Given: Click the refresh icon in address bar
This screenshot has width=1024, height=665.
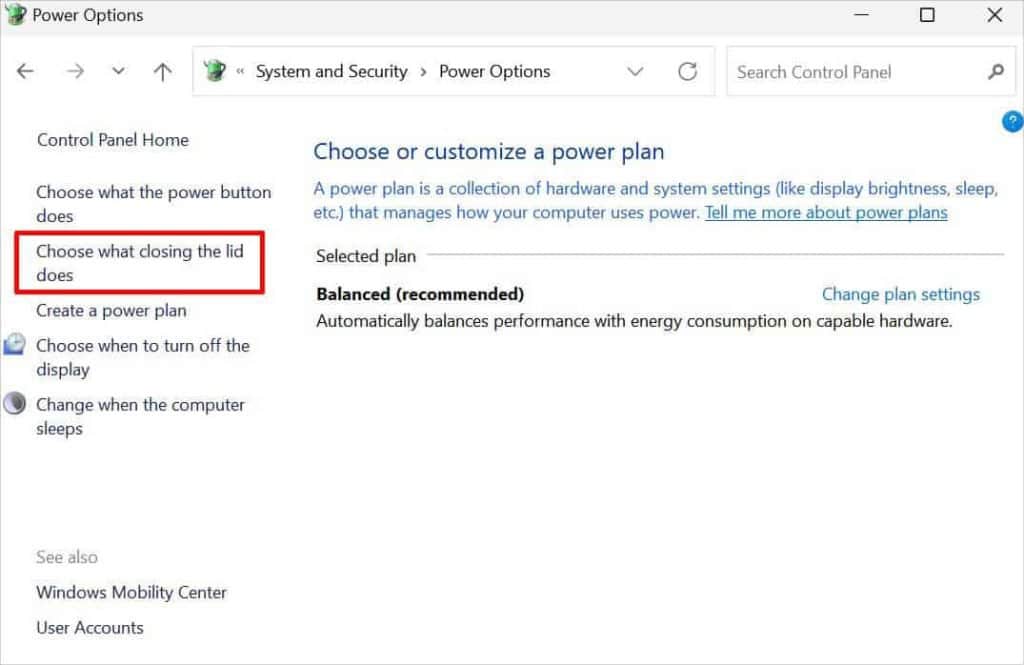Looking at the screenshot, I should 687,72.
